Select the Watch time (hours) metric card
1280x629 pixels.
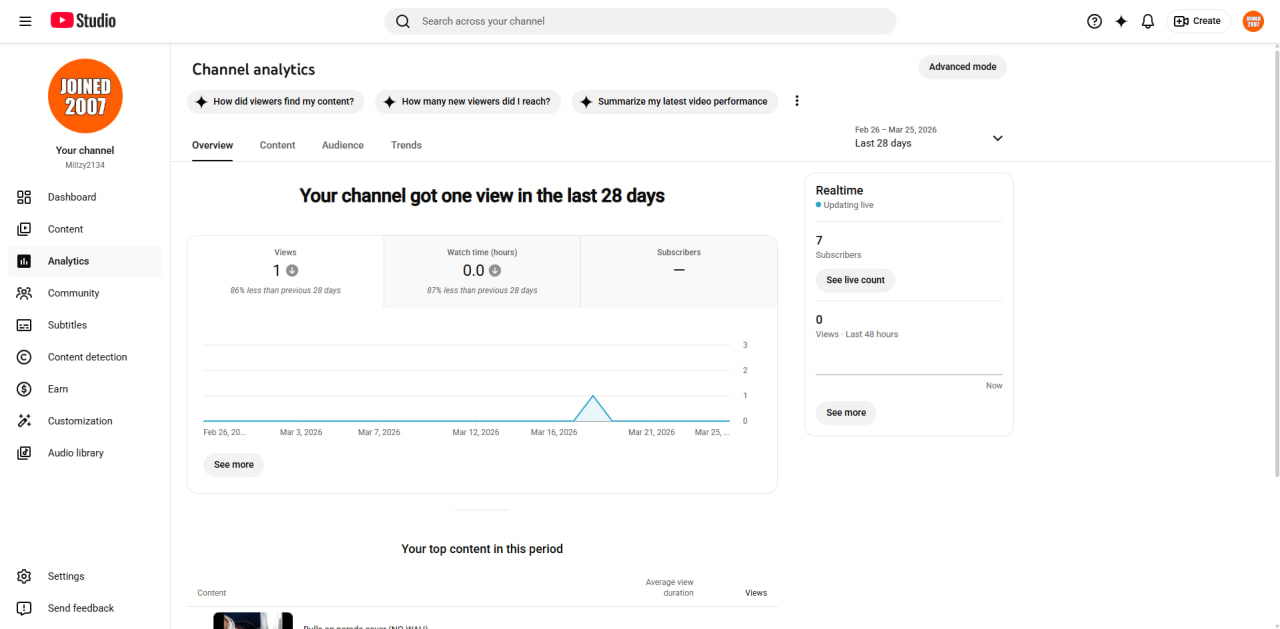482,272
